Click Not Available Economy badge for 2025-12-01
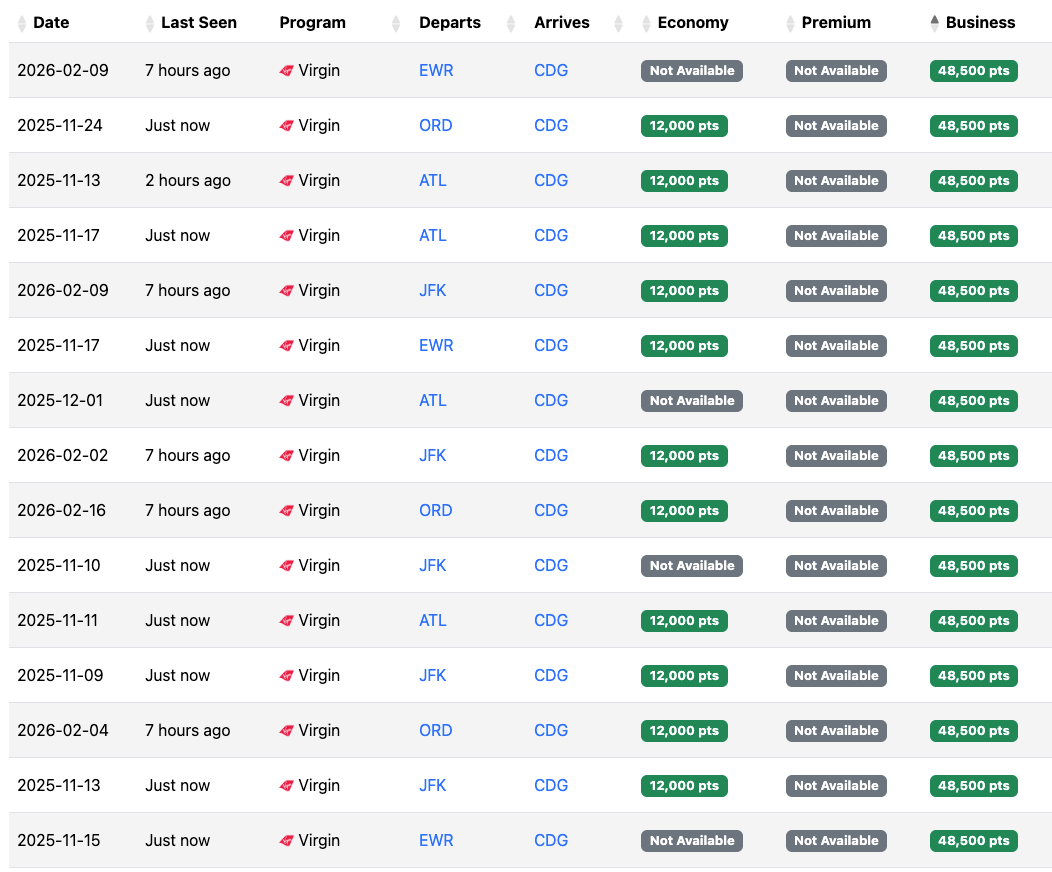The height and width of the screenshot is (872, 1052). [692, 400]
